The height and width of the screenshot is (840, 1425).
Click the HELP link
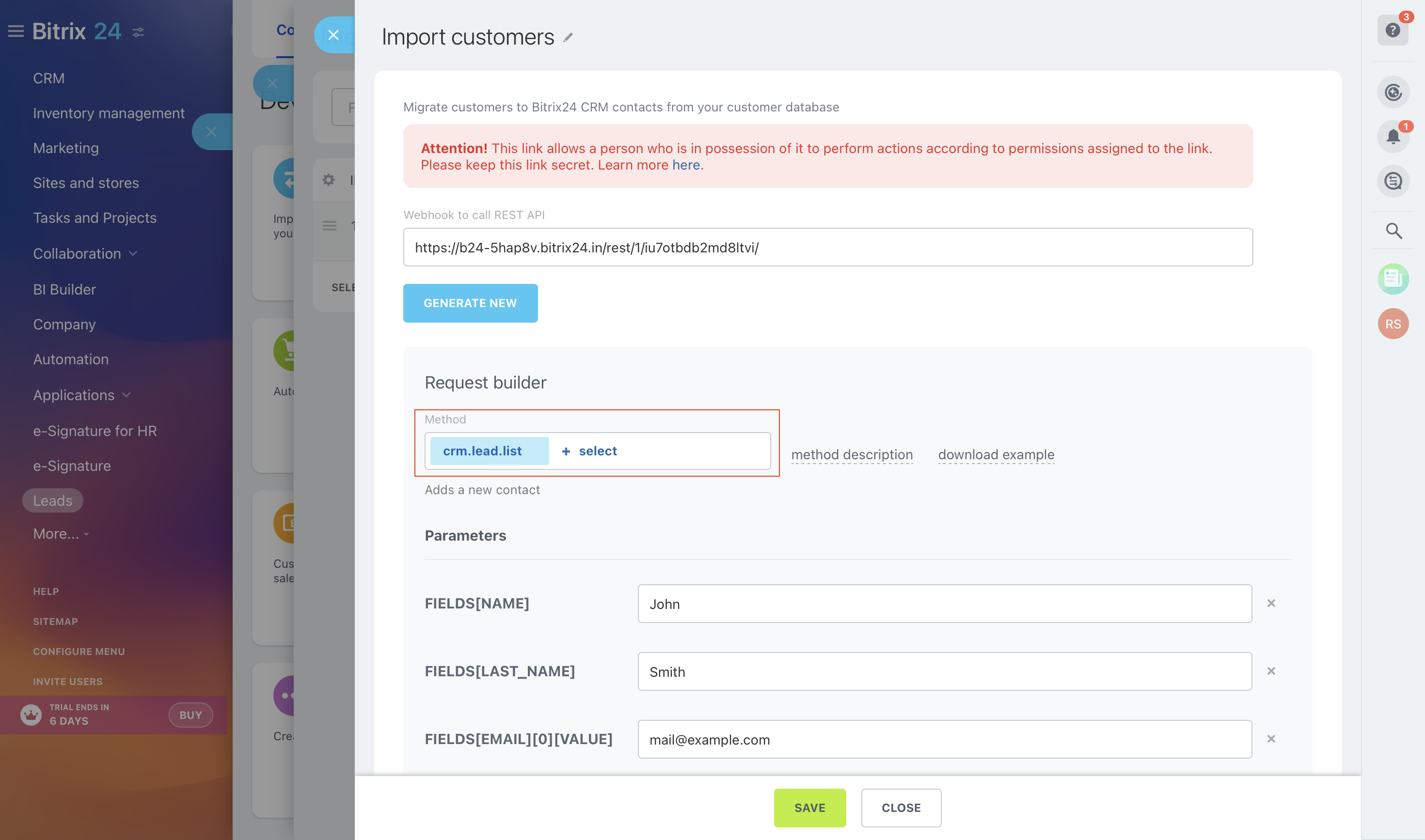point(46,591)
